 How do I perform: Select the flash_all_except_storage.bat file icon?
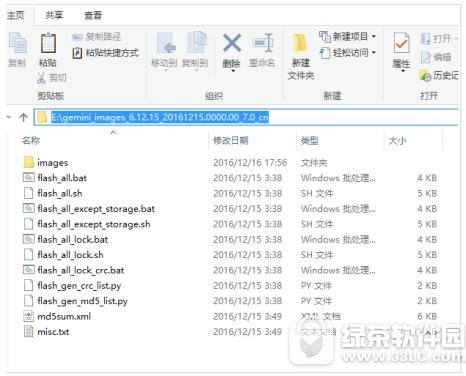coord(29,208)
